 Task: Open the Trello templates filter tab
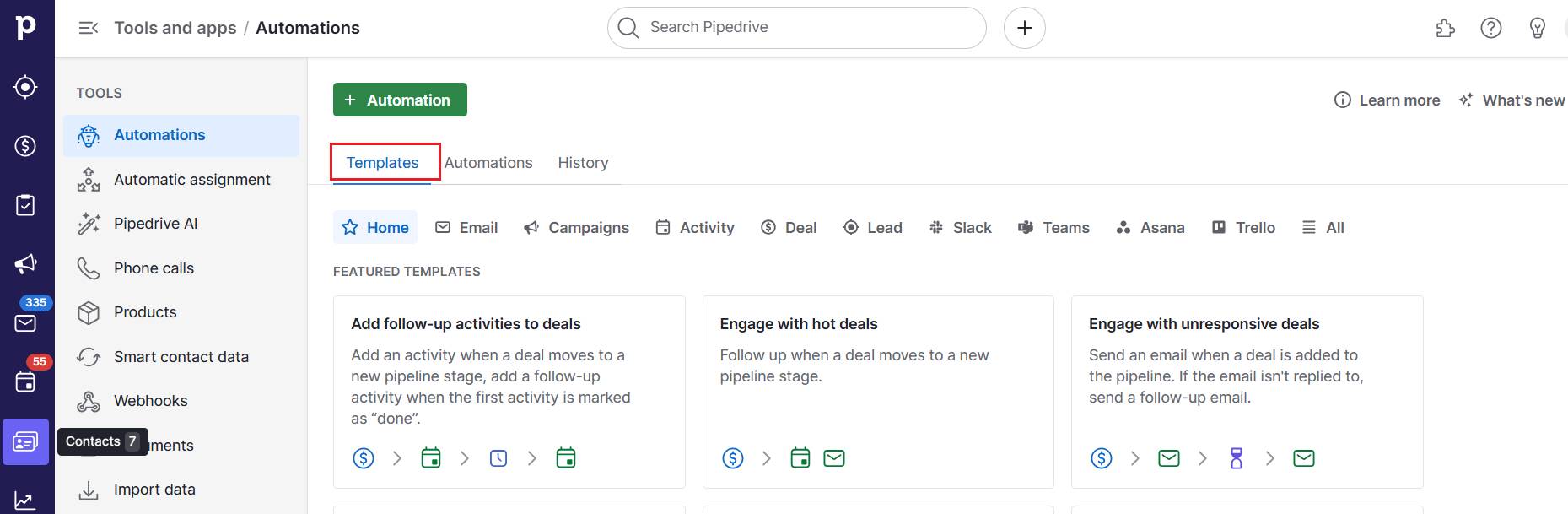1243,227
